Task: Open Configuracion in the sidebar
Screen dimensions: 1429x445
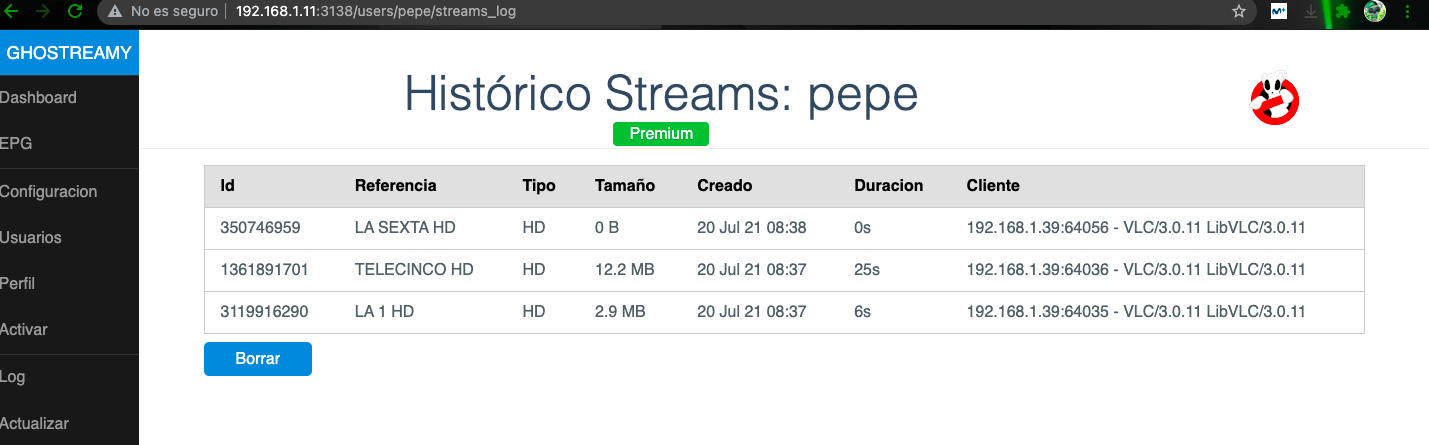Action: 49,192
